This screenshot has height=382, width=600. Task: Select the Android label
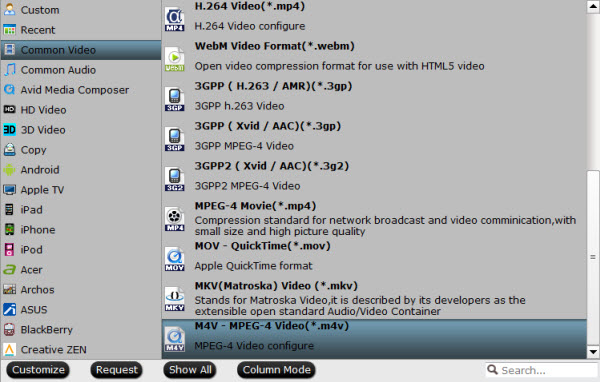pos(40,170)
